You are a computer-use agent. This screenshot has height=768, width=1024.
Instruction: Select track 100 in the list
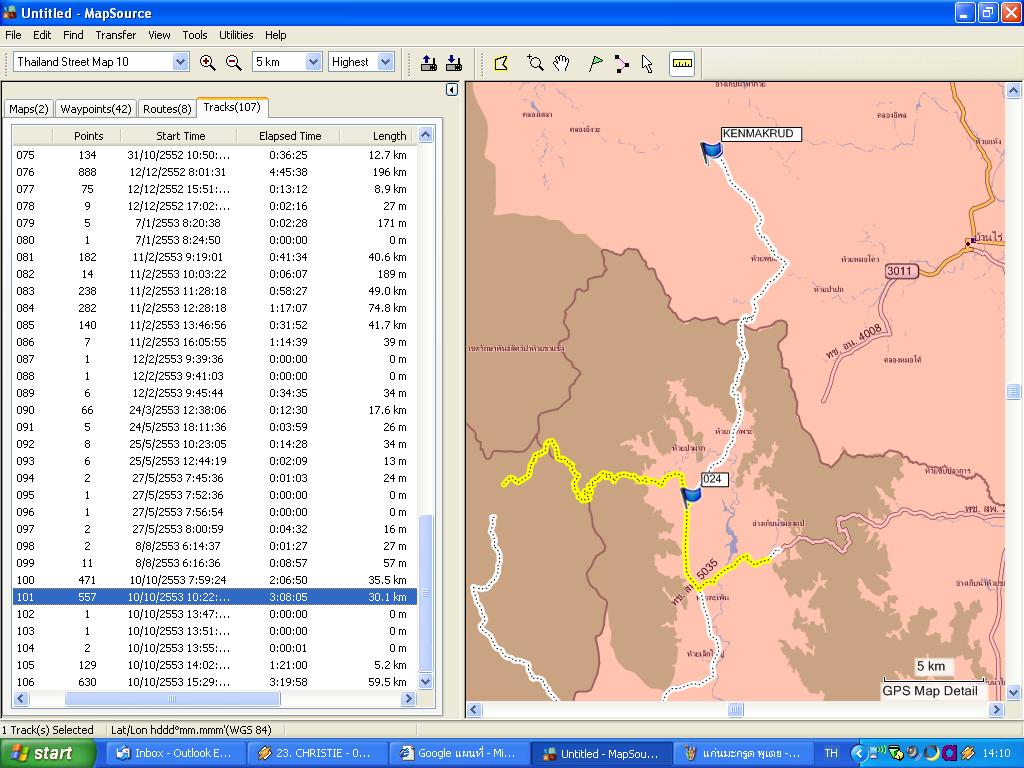[x=214, y=580]
